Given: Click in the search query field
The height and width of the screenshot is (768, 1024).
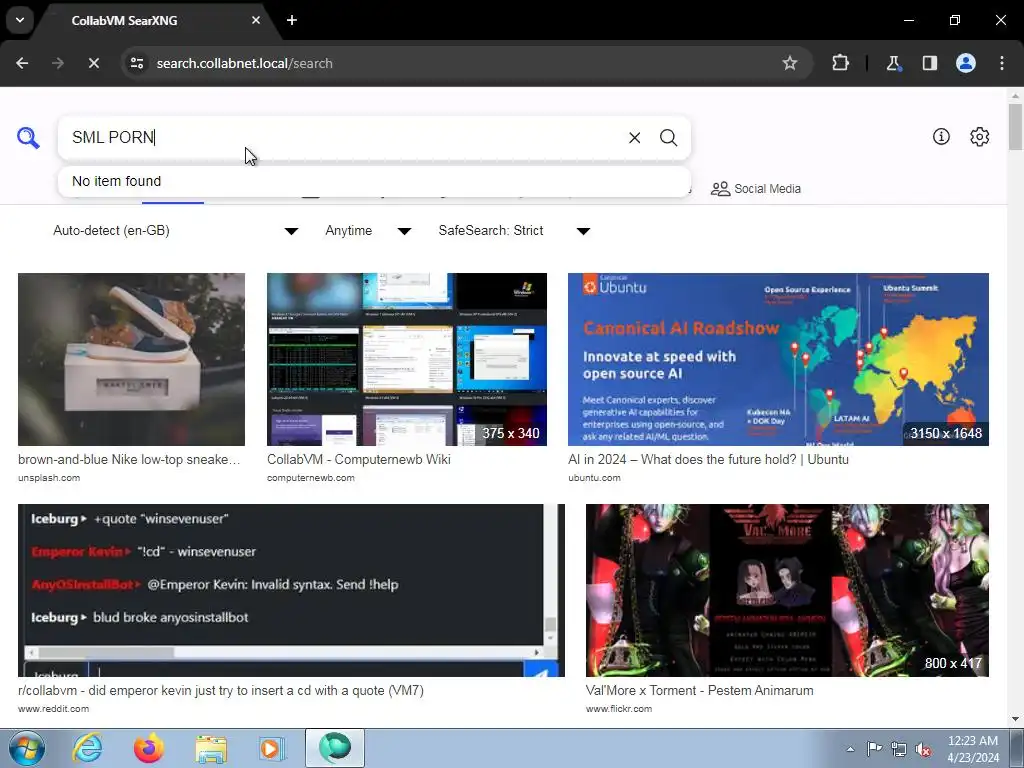Looking at the screenshot, I should 340,138.
